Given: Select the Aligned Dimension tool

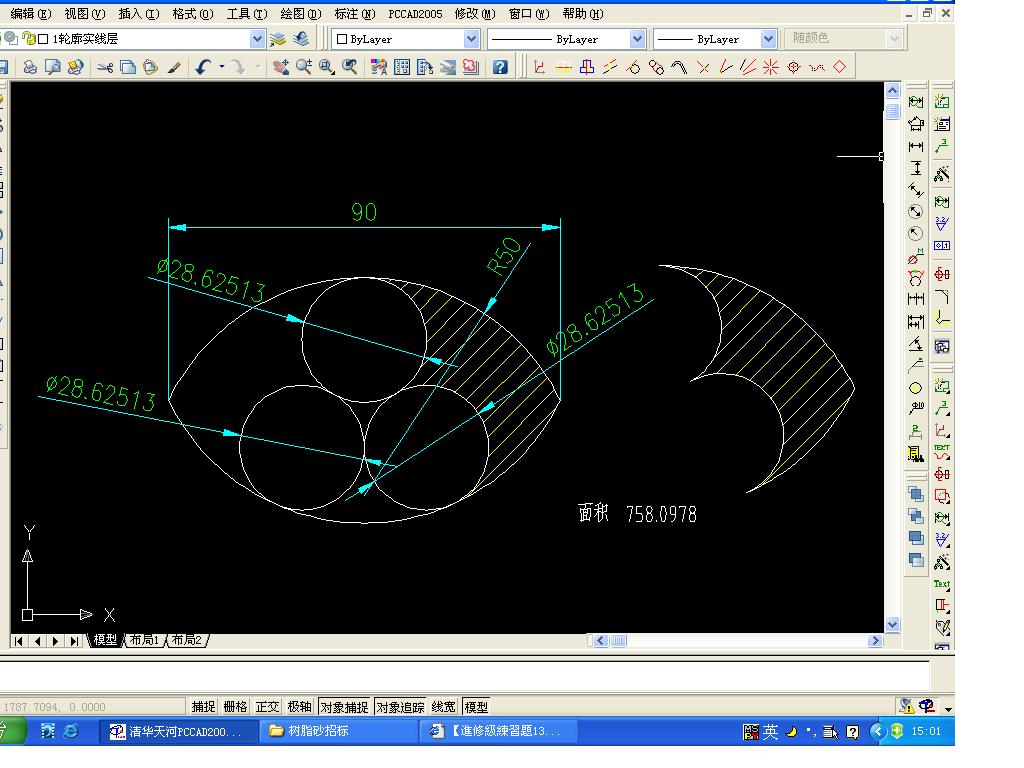Looking at the screenshot, I should (x=916, y=190).
